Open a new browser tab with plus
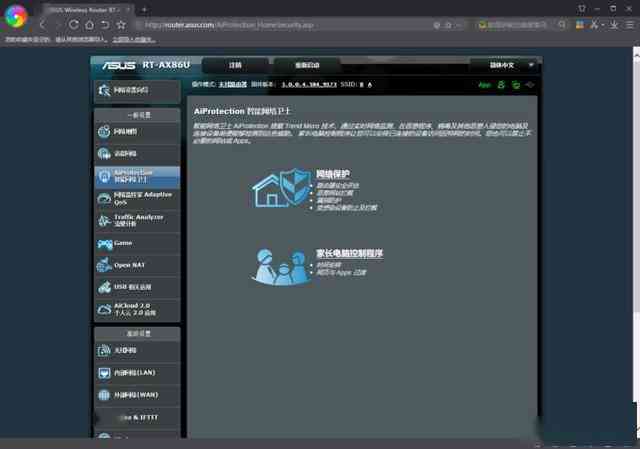Viewport: 640px width, 449px height. (x=144, y=9)
